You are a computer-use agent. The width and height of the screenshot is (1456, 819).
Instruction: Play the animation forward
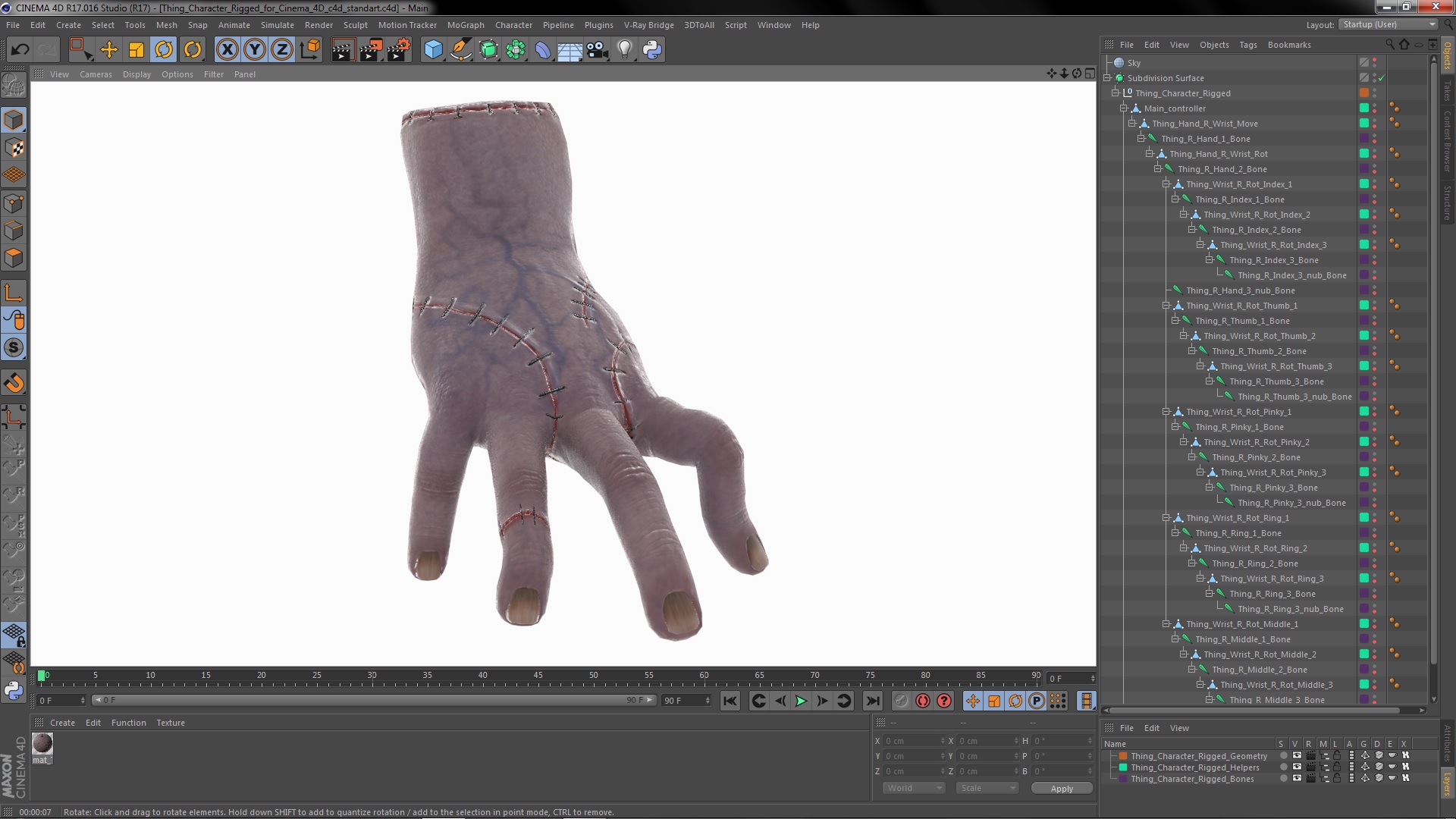point(801,701)
